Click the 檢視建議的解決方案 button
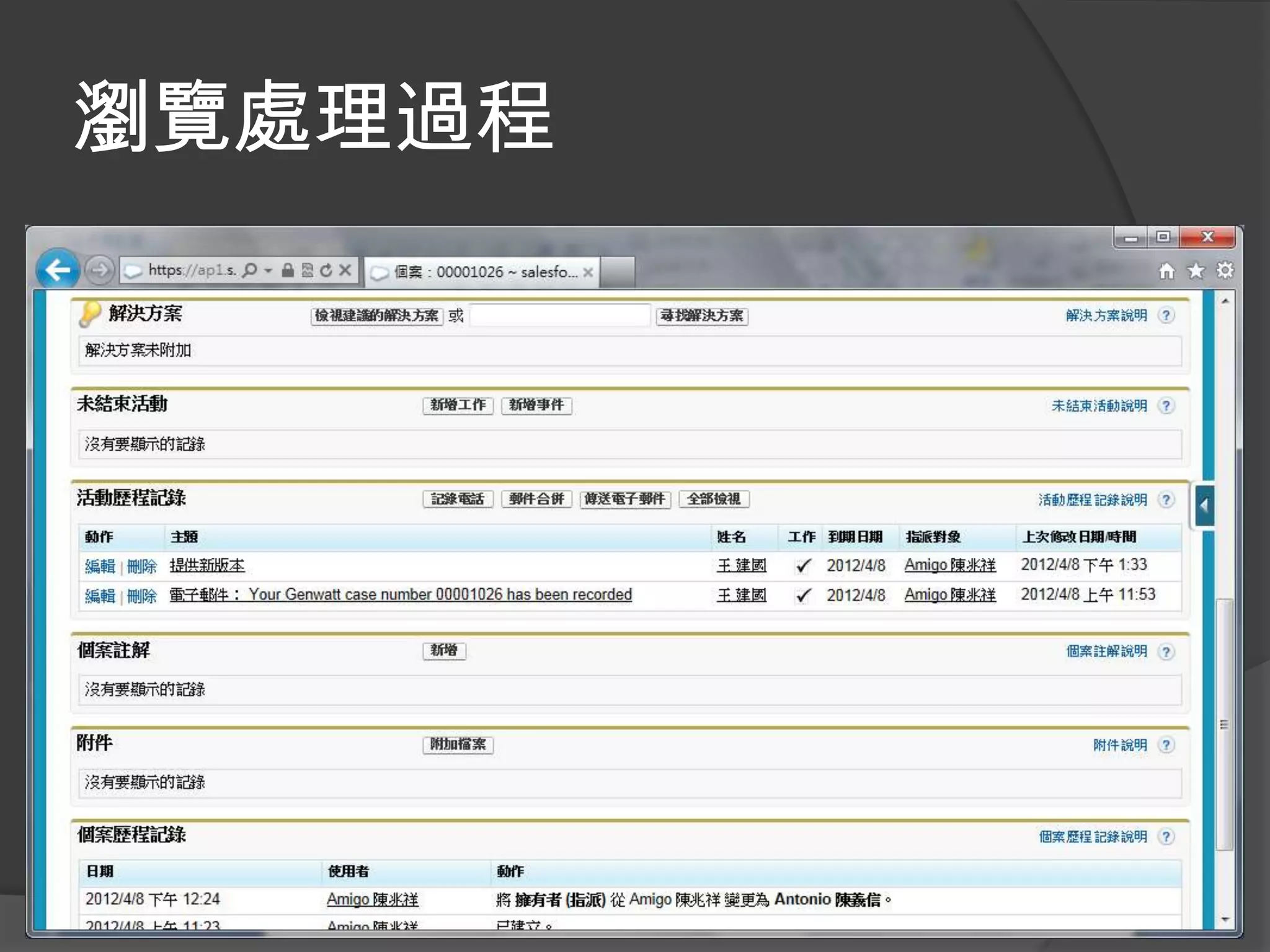The image size is (1270, 952). click(376, 316)
